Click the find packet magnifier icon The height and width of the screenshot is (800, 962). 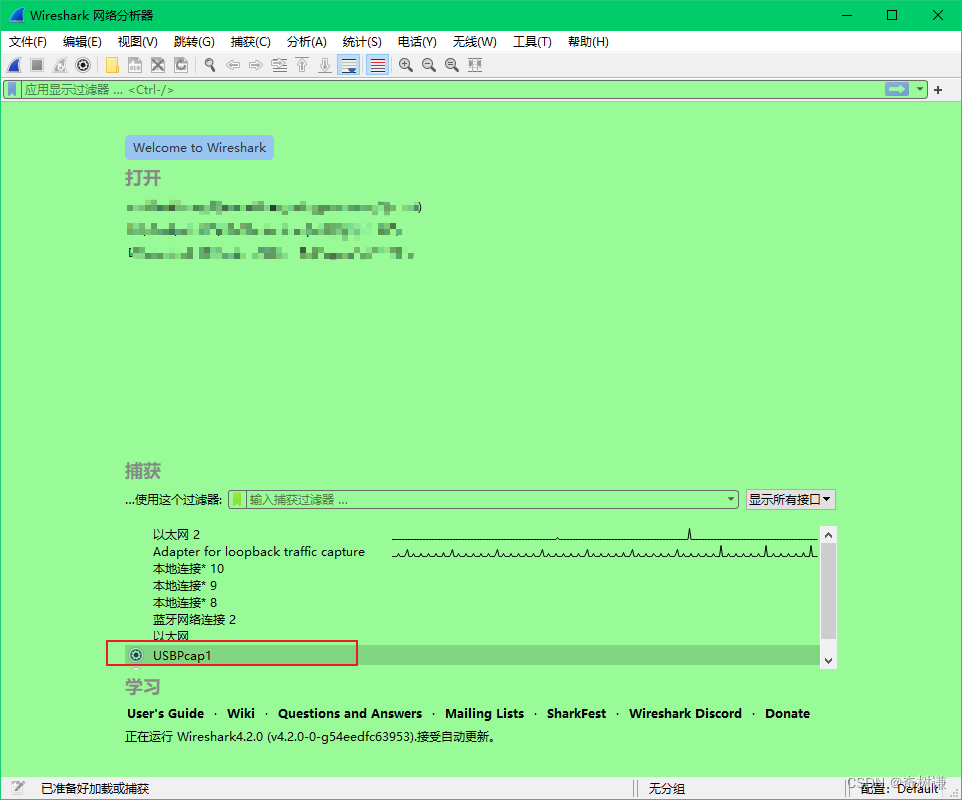point(210,65)
